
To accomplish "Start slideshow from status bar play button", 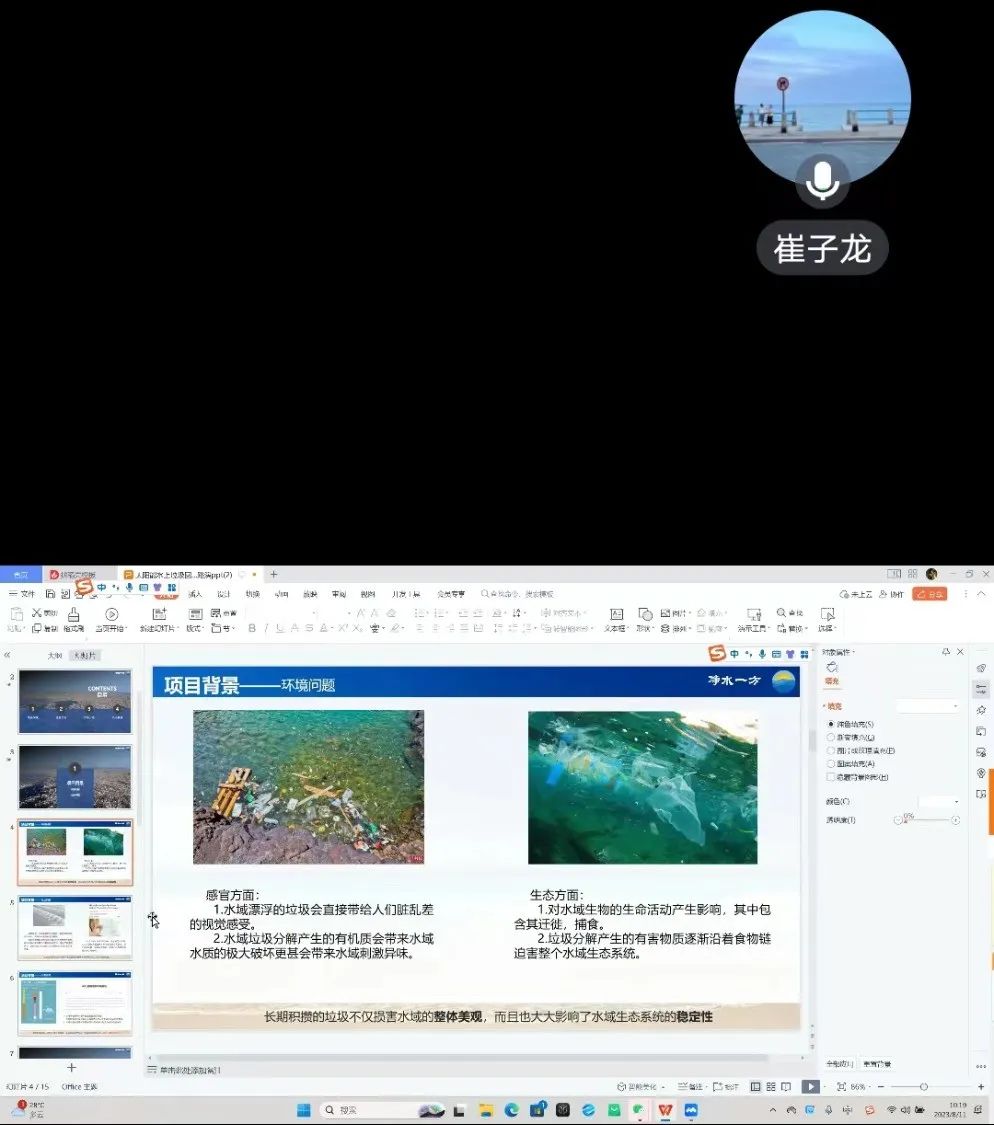I will pyautogui.click(x=810, y=1086).
